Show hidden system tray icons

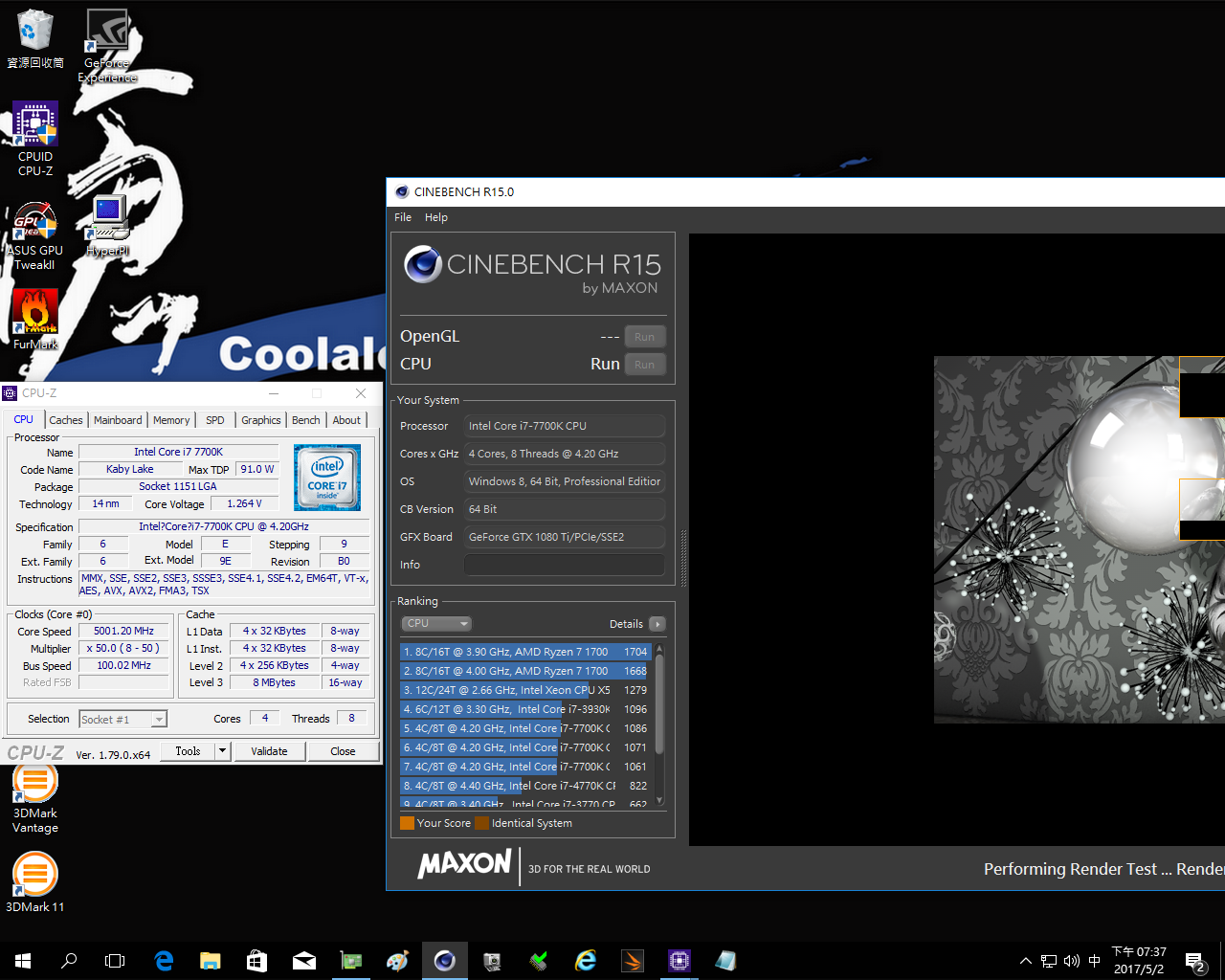1026,961
